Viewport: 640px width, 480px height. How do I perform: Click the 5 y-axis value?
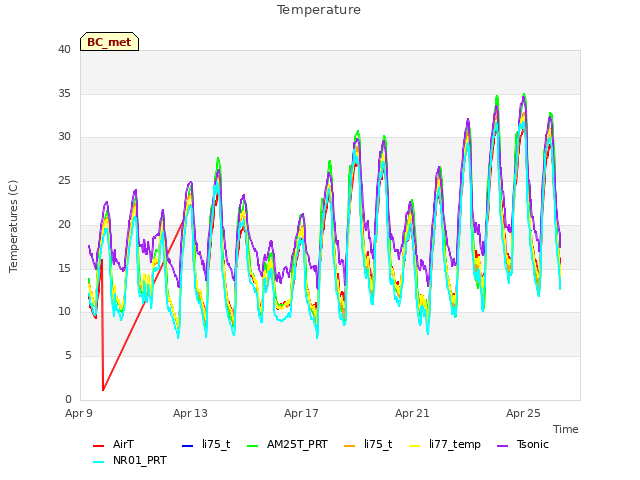(x=68, y=356)
